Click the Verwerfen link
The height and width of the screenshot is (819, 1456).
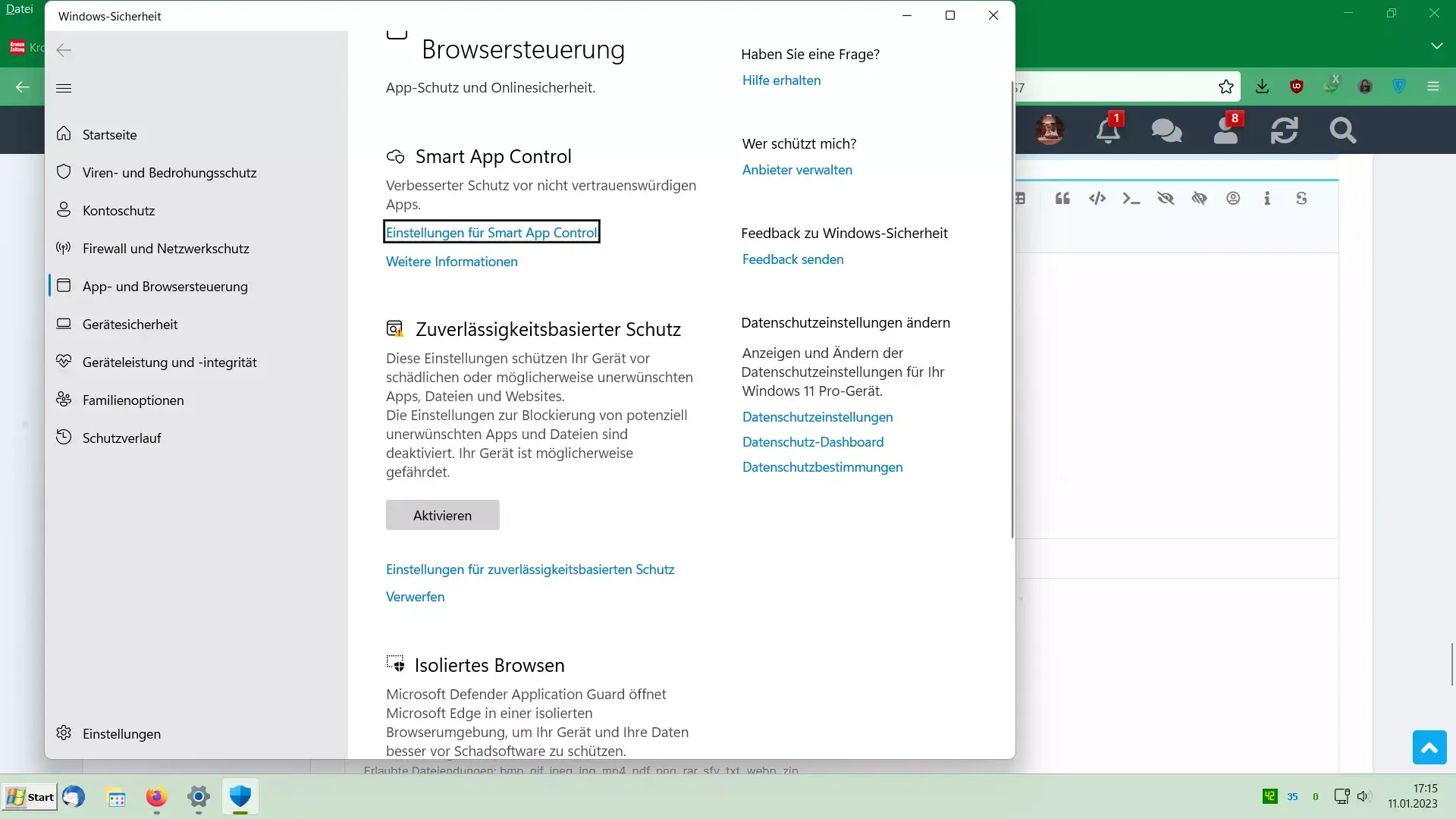click(x=415, y=596)
